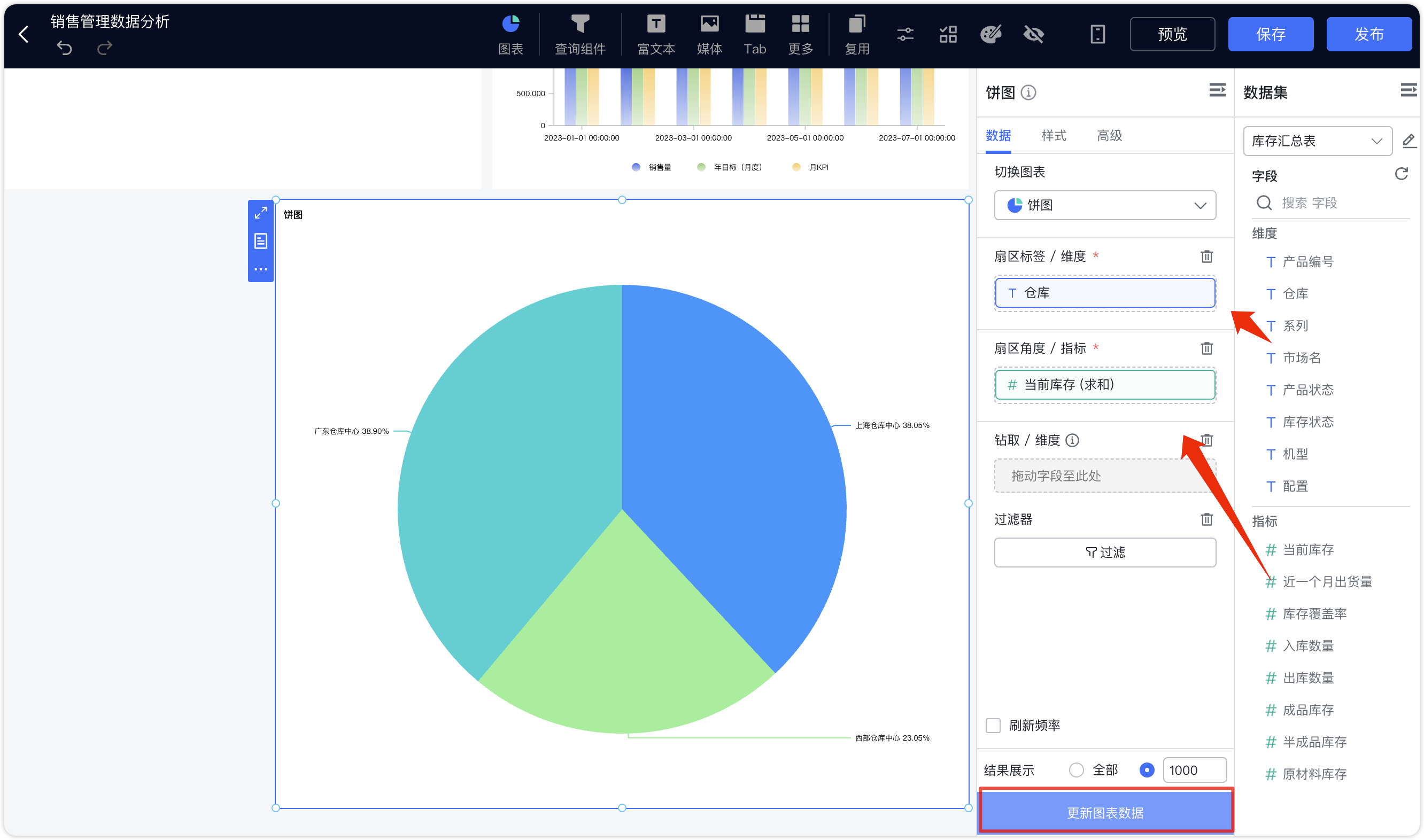This screenshot has width=1424, height=840.
Task: Refresh the 字段 field list
Action: tap(1402, 174)
